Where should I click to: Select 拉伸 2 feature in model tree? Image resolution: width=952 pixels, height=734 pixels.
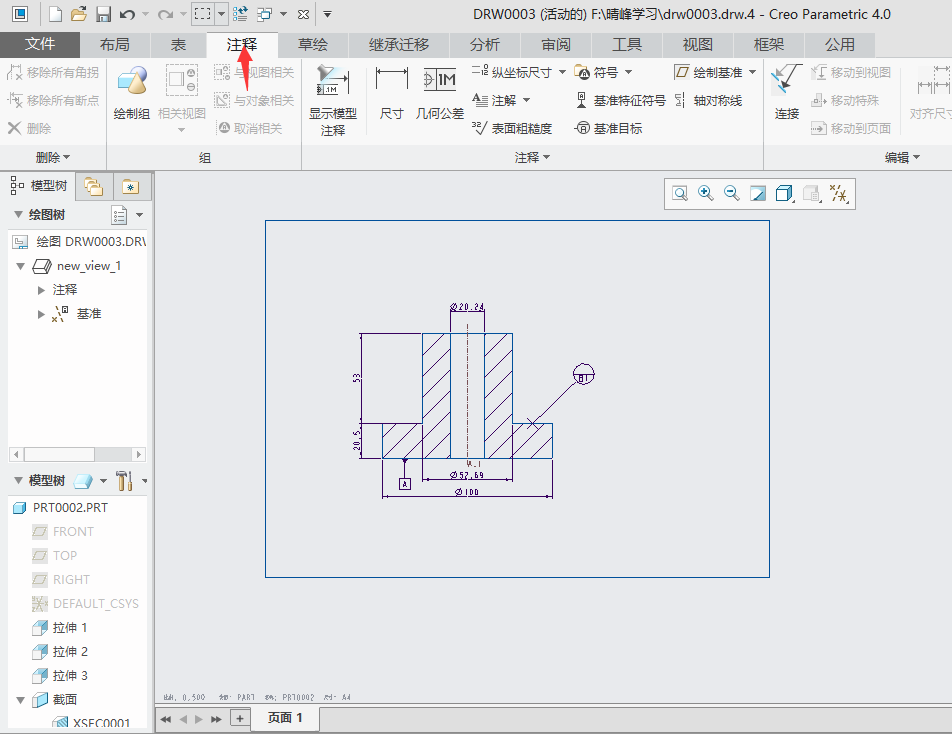(x=60, y=652)
